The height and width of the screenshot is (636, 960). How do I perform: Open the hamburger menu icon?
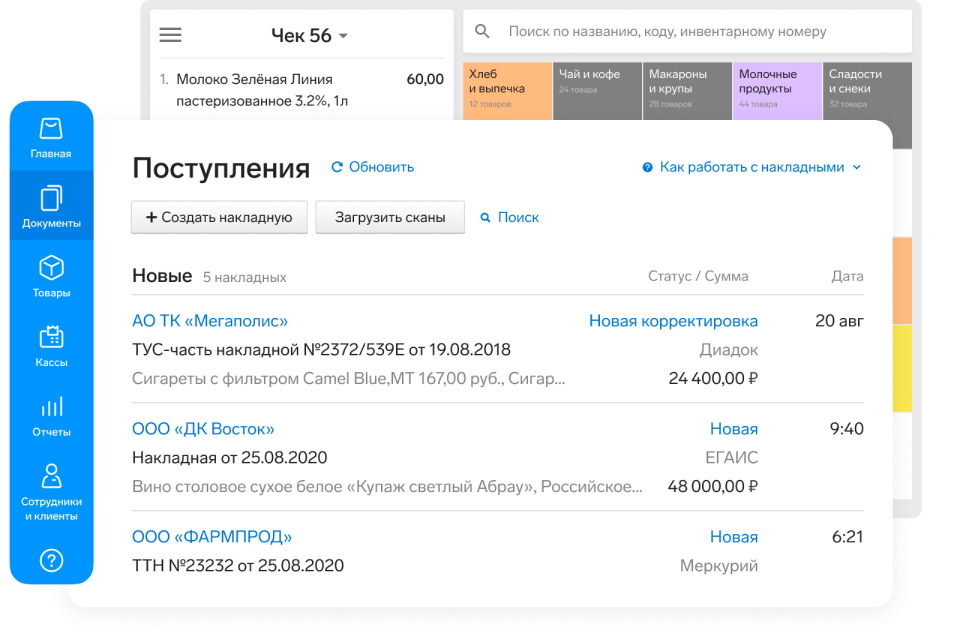[x=171, y=35]
